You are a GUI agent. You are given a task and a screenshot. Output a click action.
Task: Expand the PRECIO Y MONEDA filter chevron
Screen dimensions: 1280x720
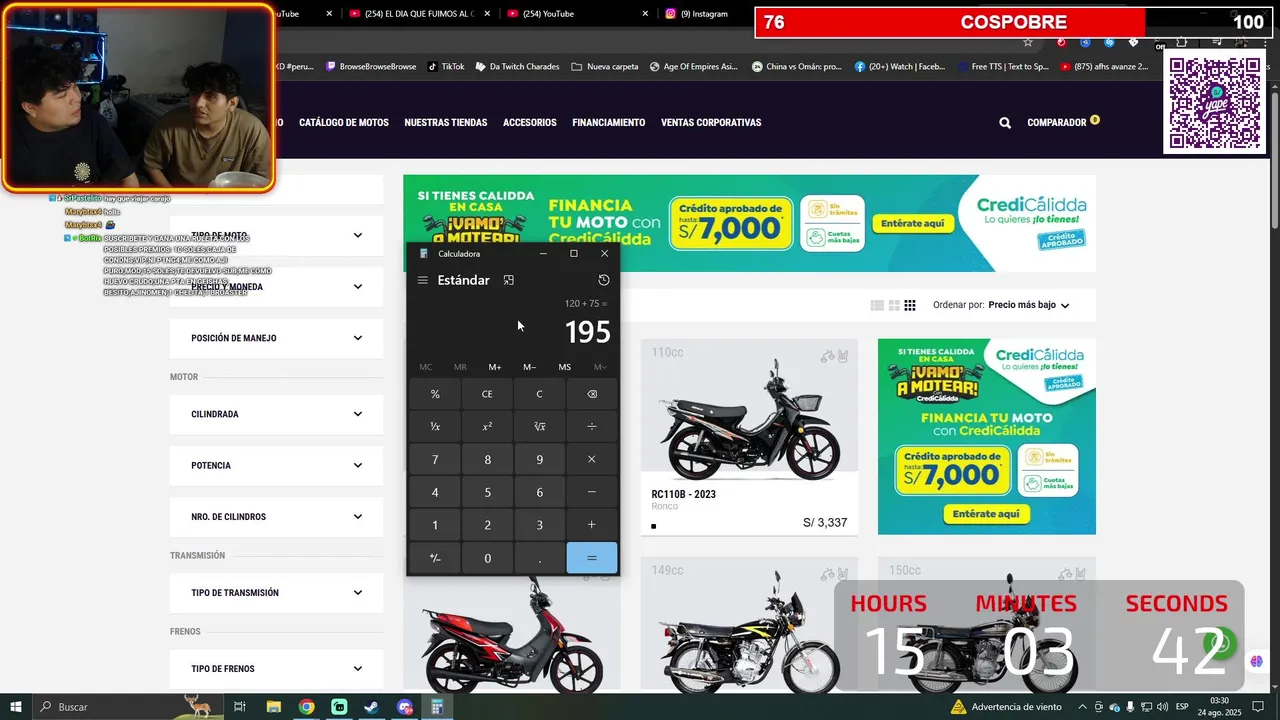(358, 287)
